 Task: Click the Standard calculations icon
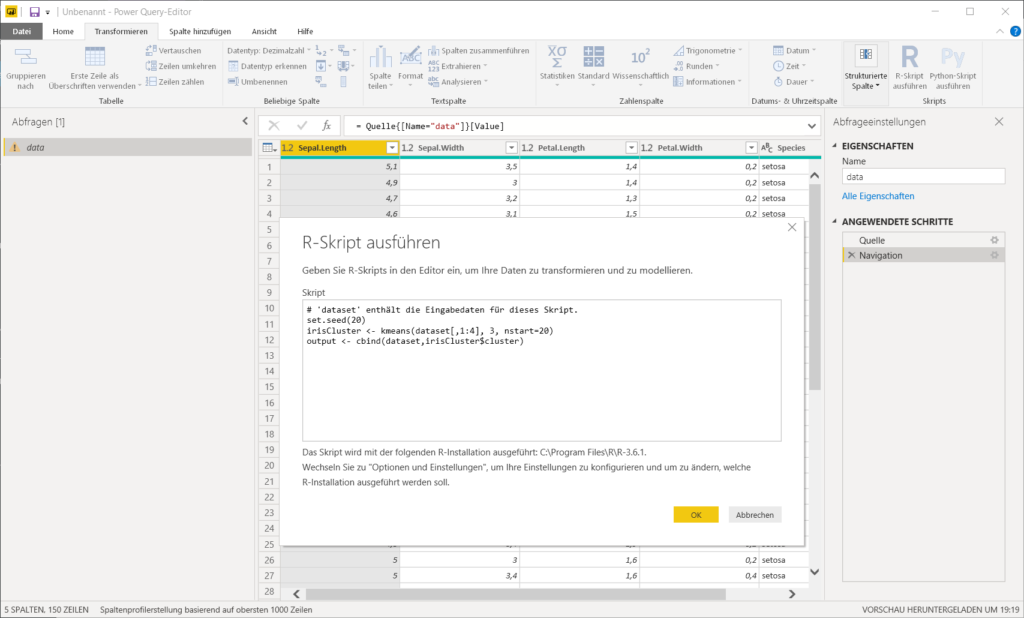(x=593, y=57)
